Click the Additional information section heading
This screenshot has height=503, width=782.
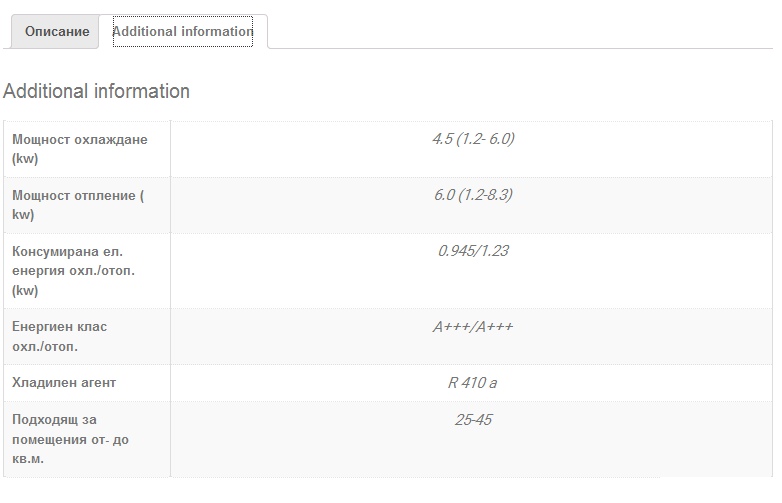[96, 91]
